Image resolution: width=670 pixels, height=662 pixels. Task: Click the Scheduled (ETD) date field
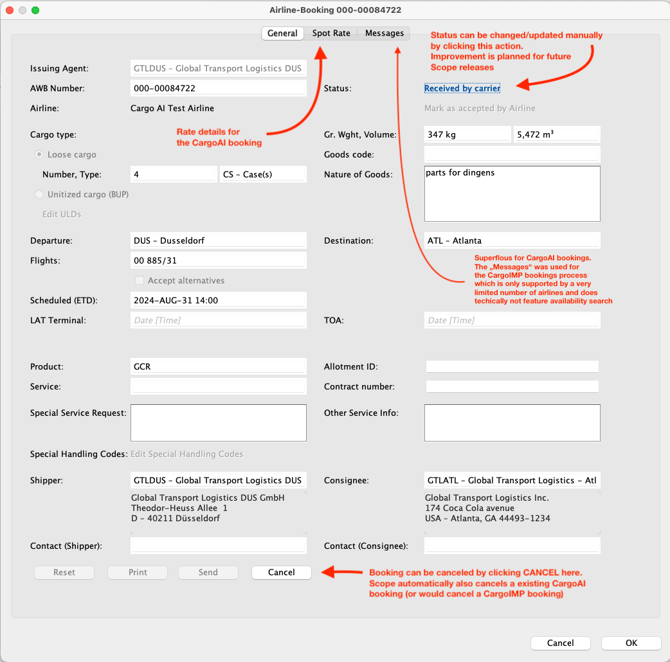point(218,300)
